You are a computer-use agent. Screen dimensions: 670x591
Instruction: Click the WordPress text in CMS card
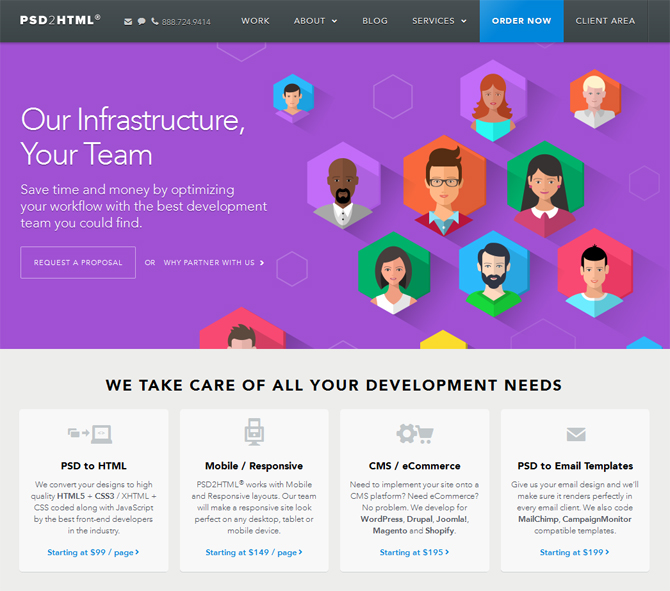382,519
